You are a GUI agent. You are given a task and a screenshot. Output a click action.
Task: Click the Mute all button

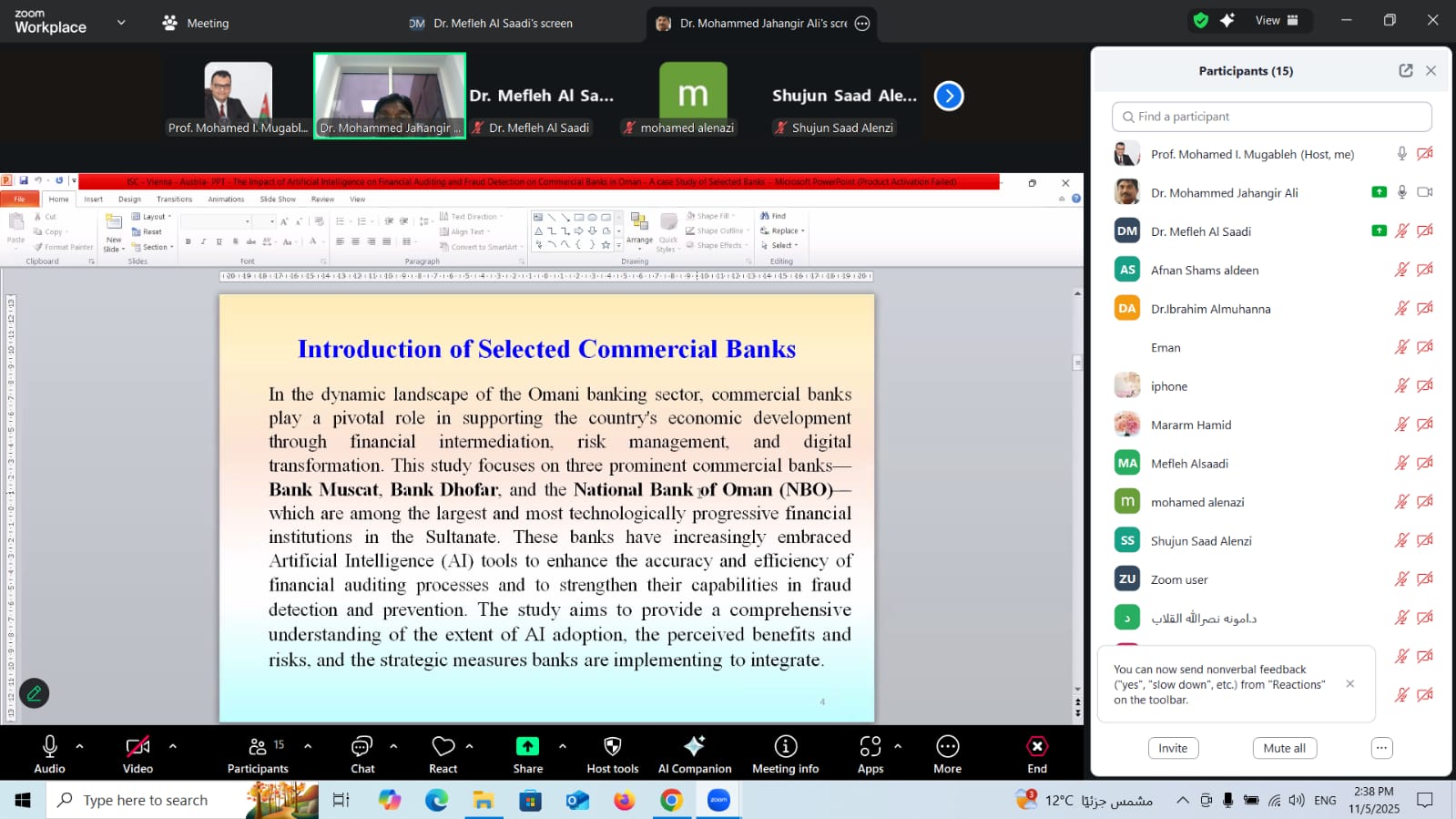1284,748
